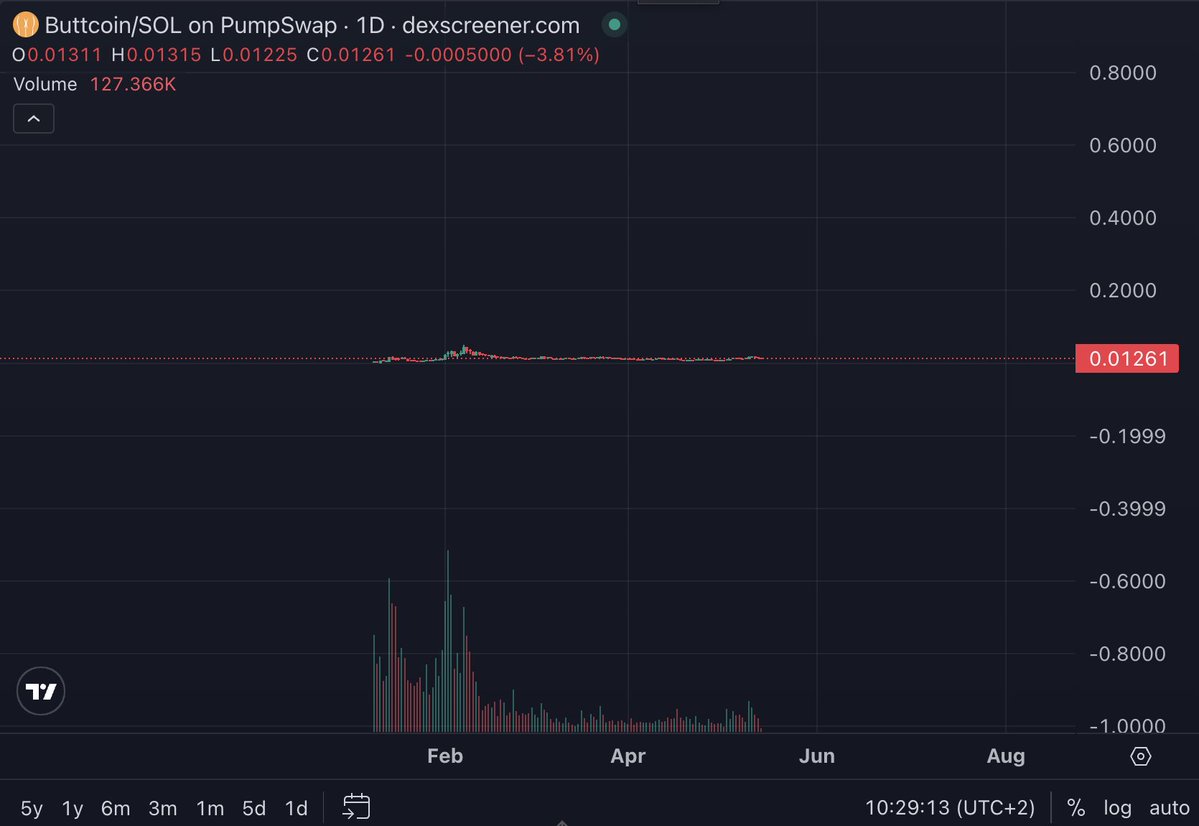The image size is (1199, 826).
Task: Toggle log scale mode
Action: [1117, 808]
